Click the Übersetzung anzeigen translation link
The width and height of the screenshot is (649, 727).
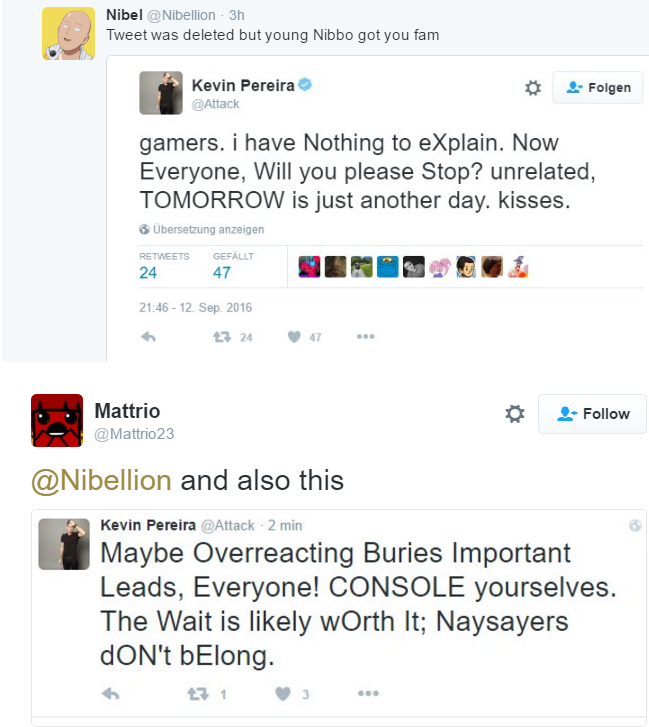pos(201,229)
